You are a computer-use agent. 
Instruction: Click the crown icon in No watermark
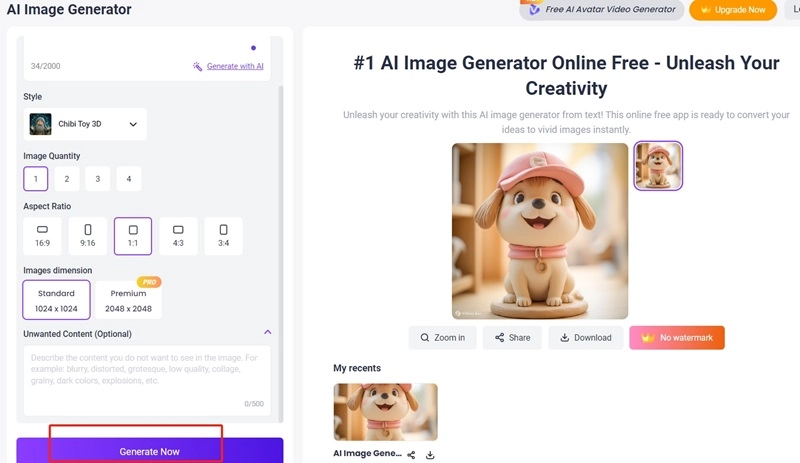tap(648, 337)
